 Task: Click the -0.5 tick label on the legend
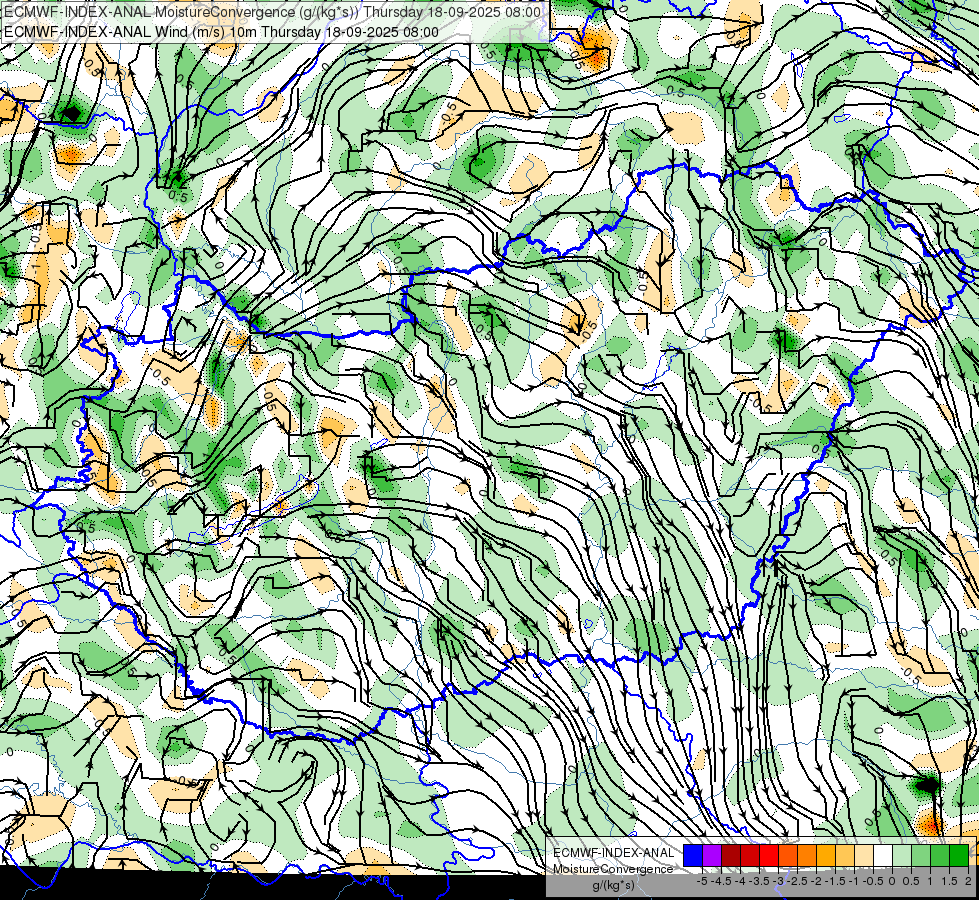873,881
